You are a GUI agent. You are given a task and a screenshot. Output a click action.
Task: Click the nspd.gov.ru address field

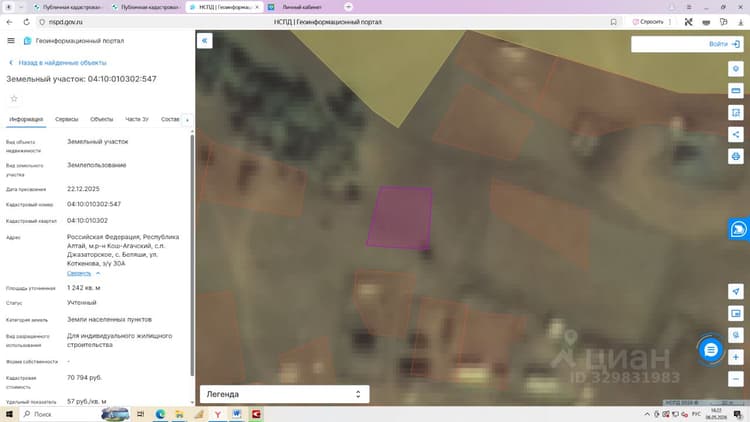pyautogui.click(x=66, y=22)
